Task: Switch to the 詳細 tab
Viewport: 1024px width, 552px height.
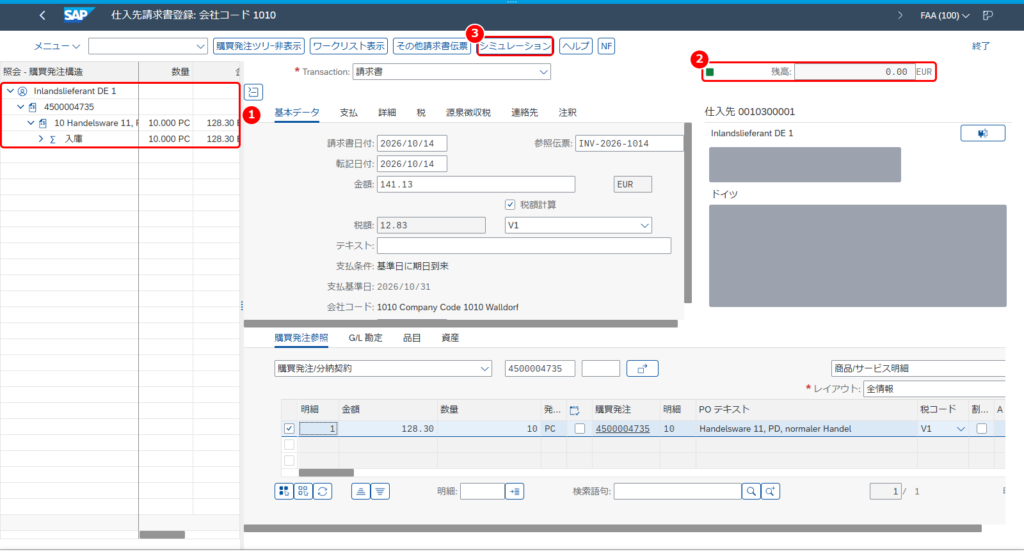Action: point(387,113)
